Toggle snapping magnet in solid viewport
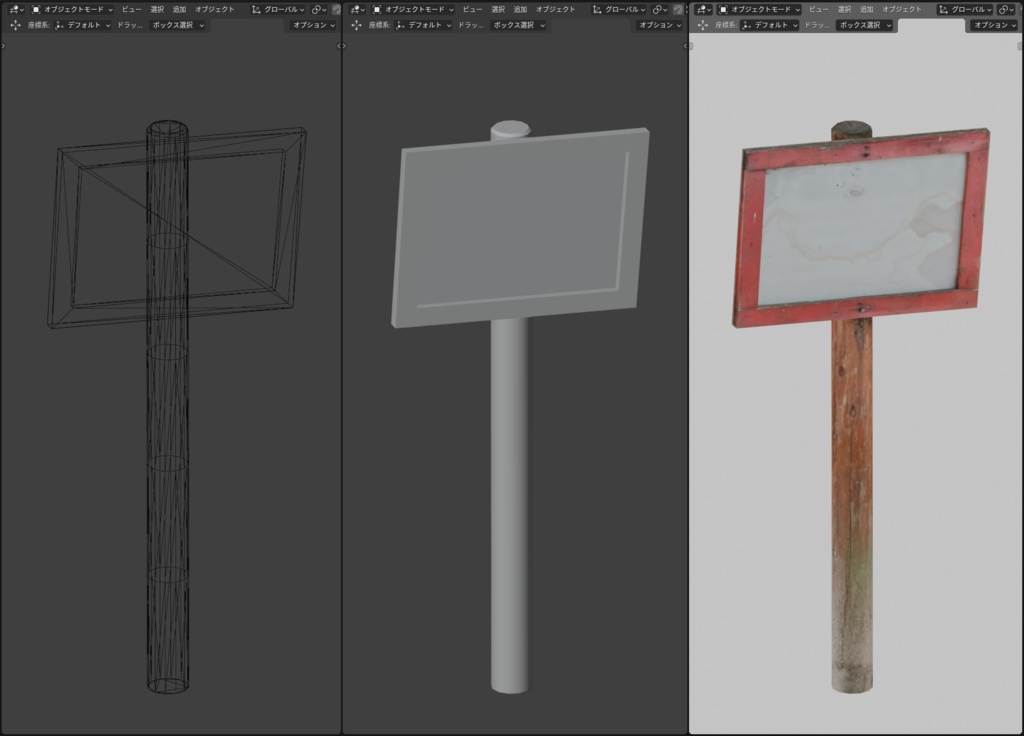The image size is (1024, 736). point(679,9)
